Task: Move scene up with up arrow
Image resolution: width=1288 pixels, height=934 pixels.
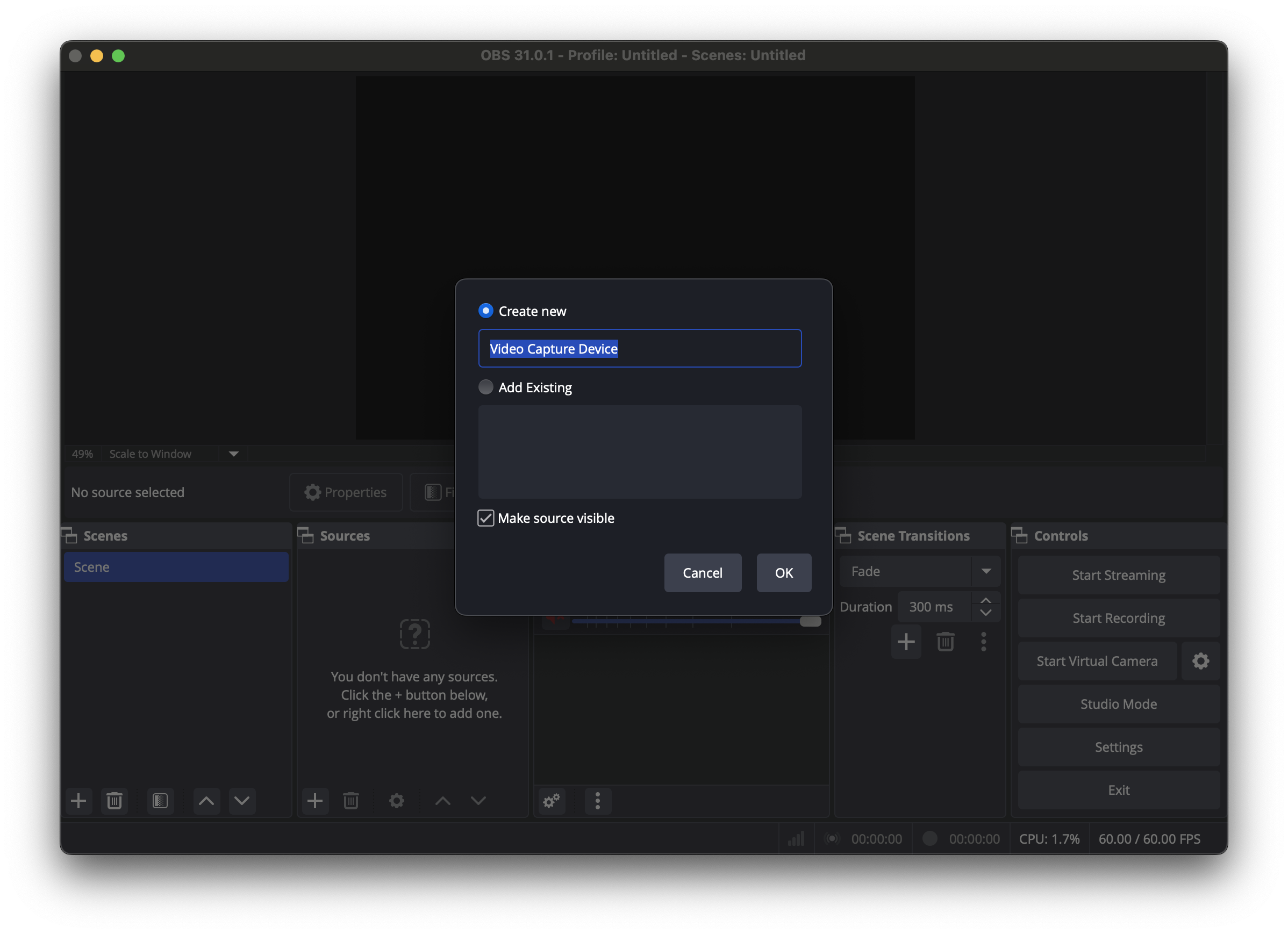Action: [207, 801]
